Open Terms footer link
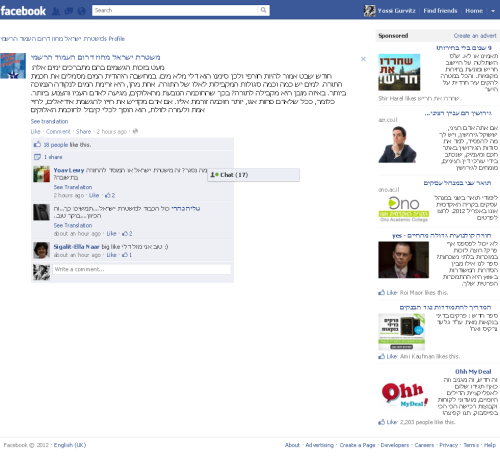This screenshot has height=468, width=500. (x=471, y=445)
